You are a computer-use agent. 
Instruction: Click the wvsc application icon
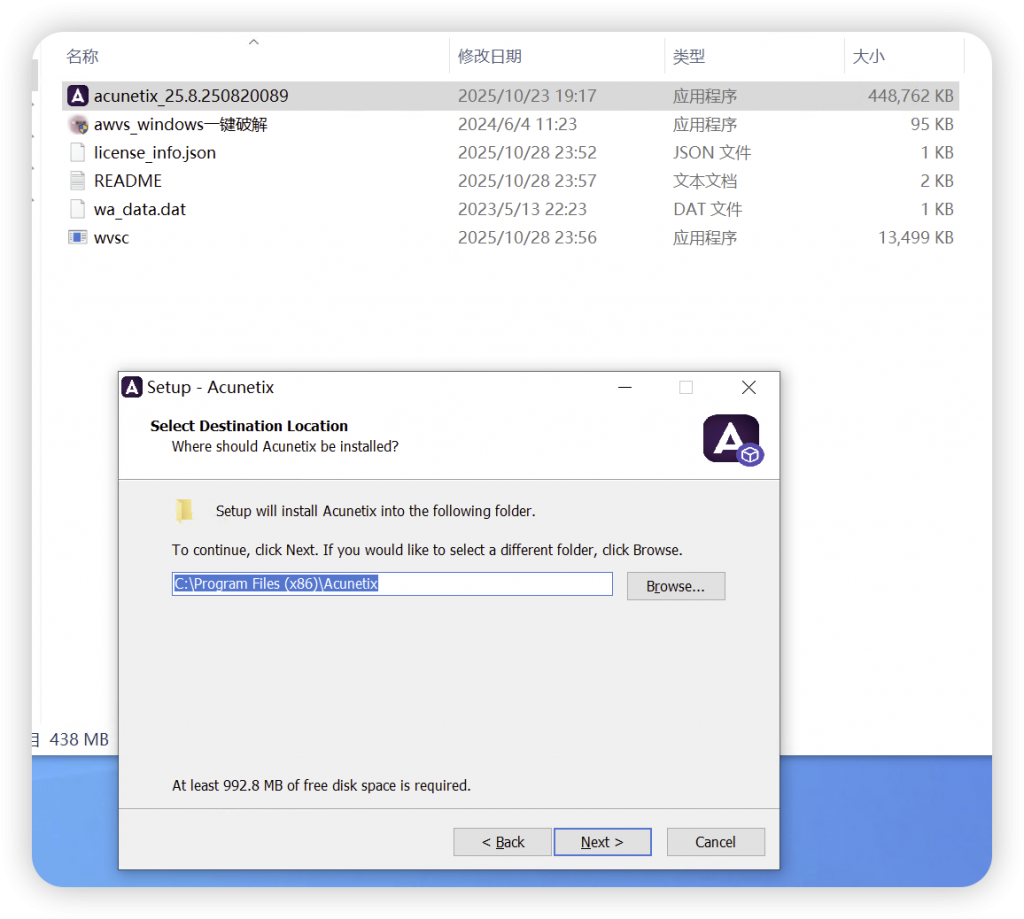(x=78, y=237)
